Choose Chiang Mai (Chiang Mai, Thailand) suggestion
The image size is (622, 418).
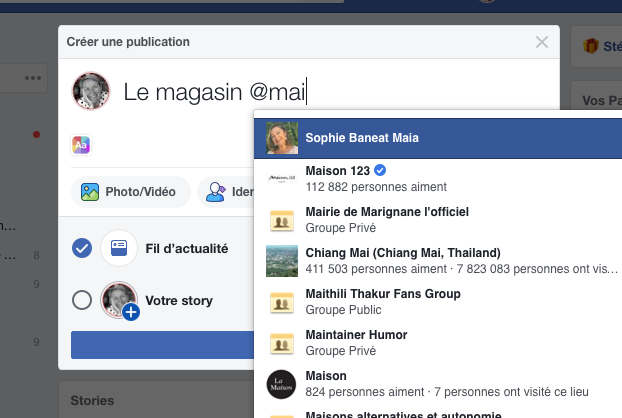point(438,261)
